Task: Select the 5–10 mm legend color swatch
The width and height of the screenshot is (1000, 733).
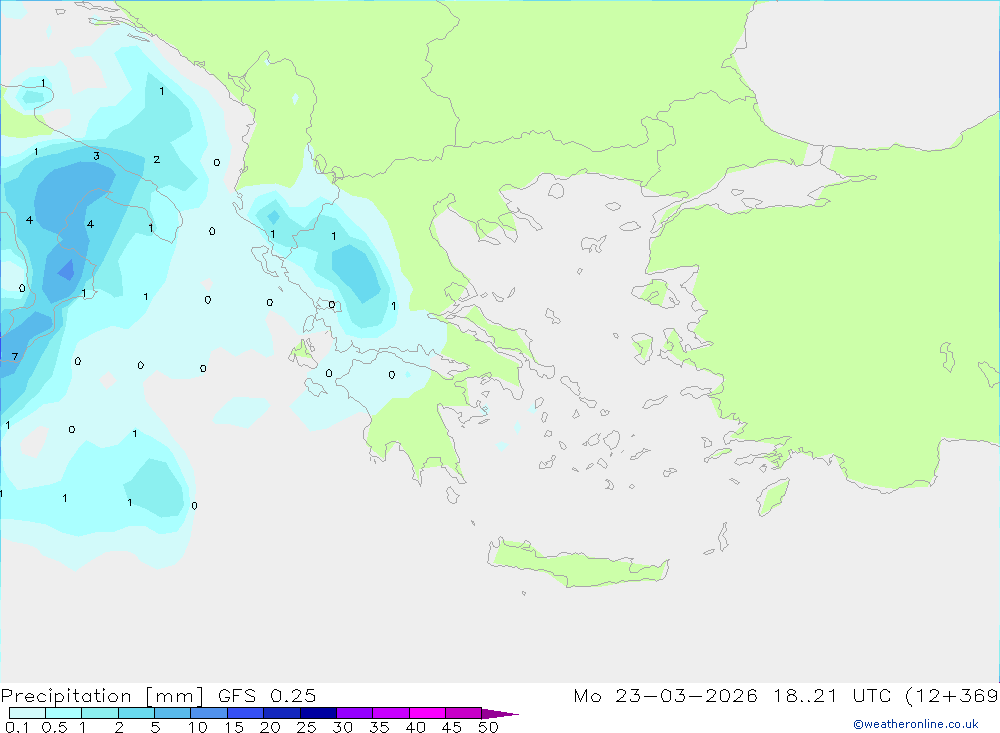Action: point(173,713)
